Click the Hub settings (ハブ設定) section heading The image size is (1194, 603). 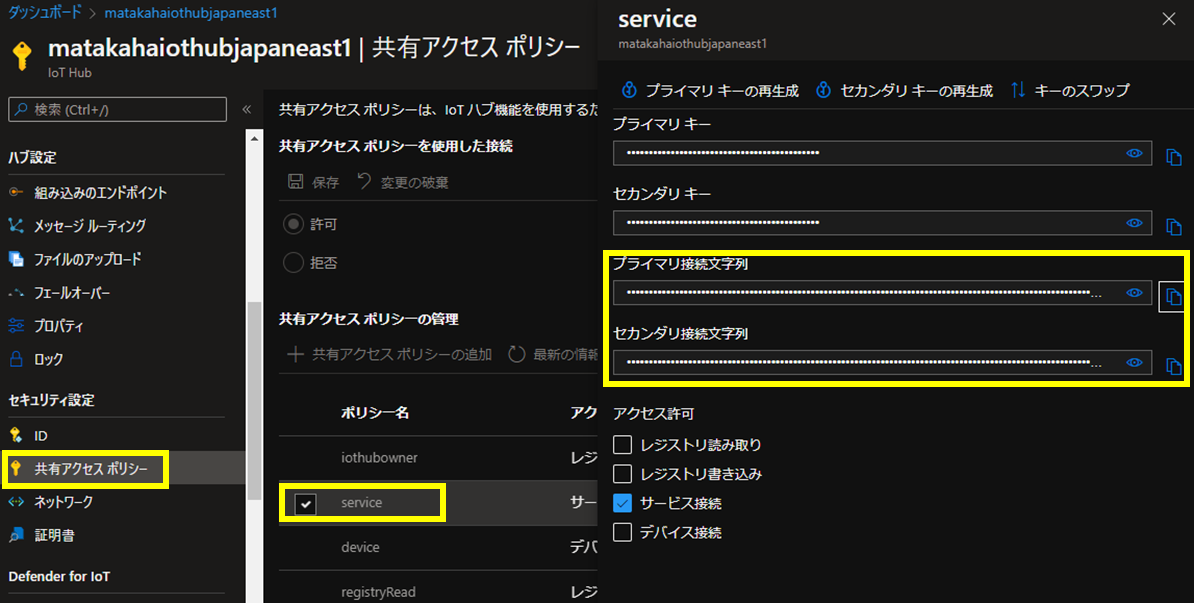click(x=33, y=158)
